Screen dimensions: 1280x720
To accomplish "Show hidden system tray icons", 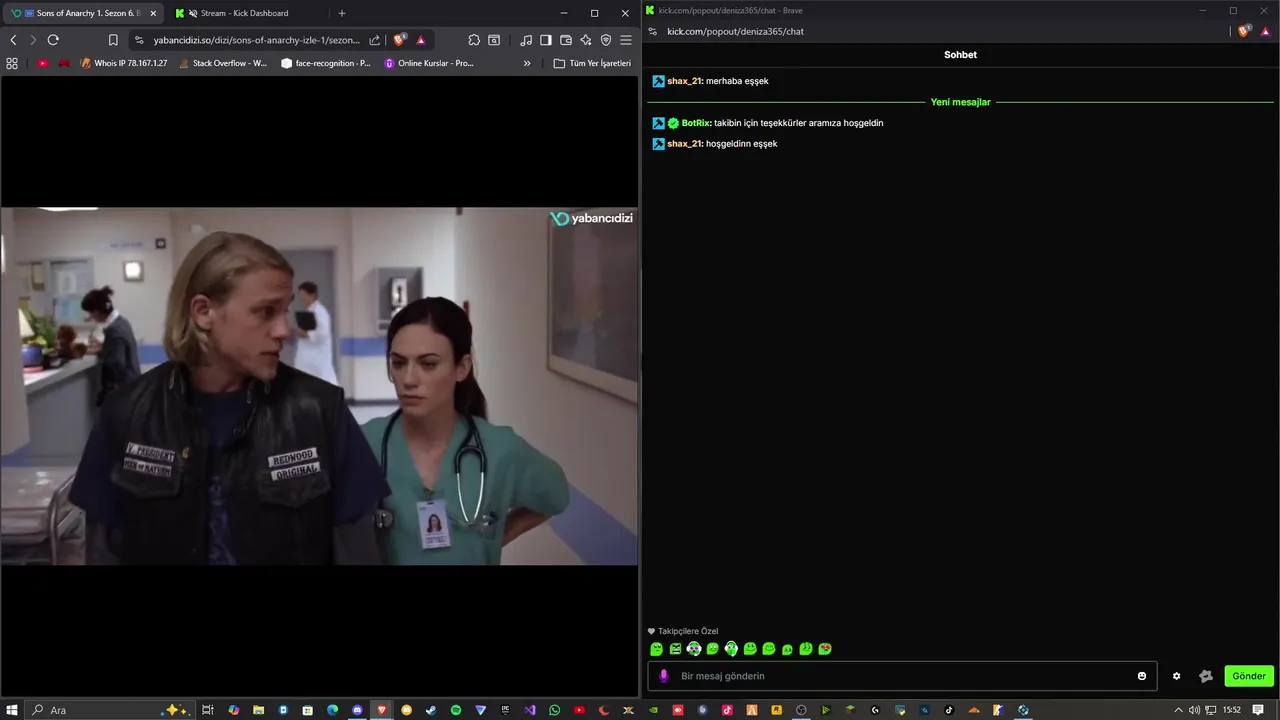I will [x=1178, y=710].
